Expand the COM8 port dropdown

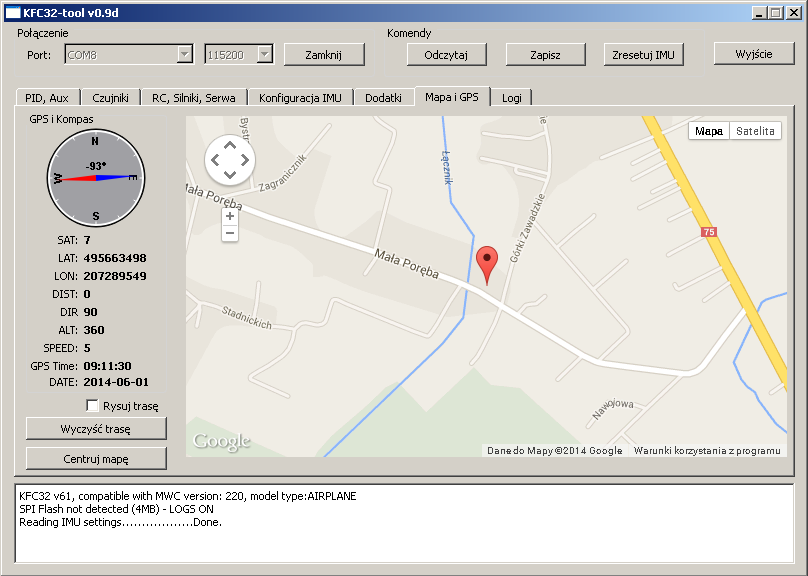click(x=184, y=55)
